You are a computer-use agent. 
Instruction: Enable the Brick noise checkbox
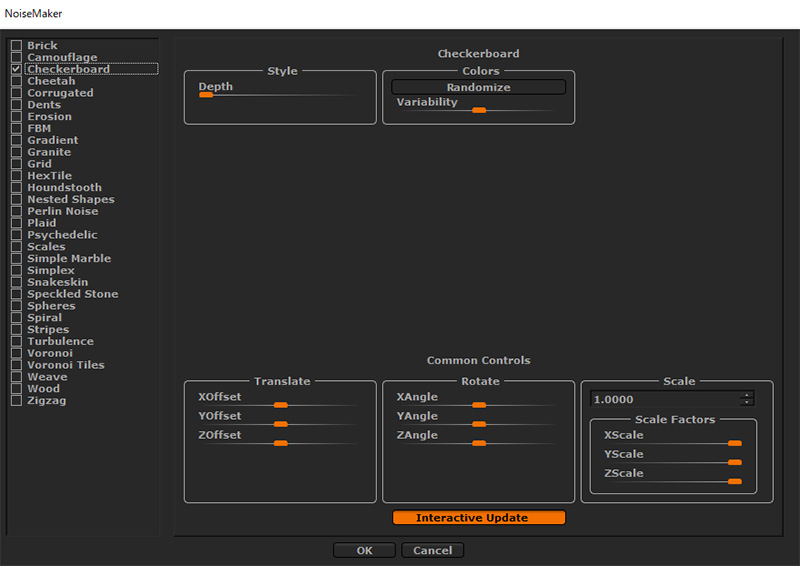point(16,46)
